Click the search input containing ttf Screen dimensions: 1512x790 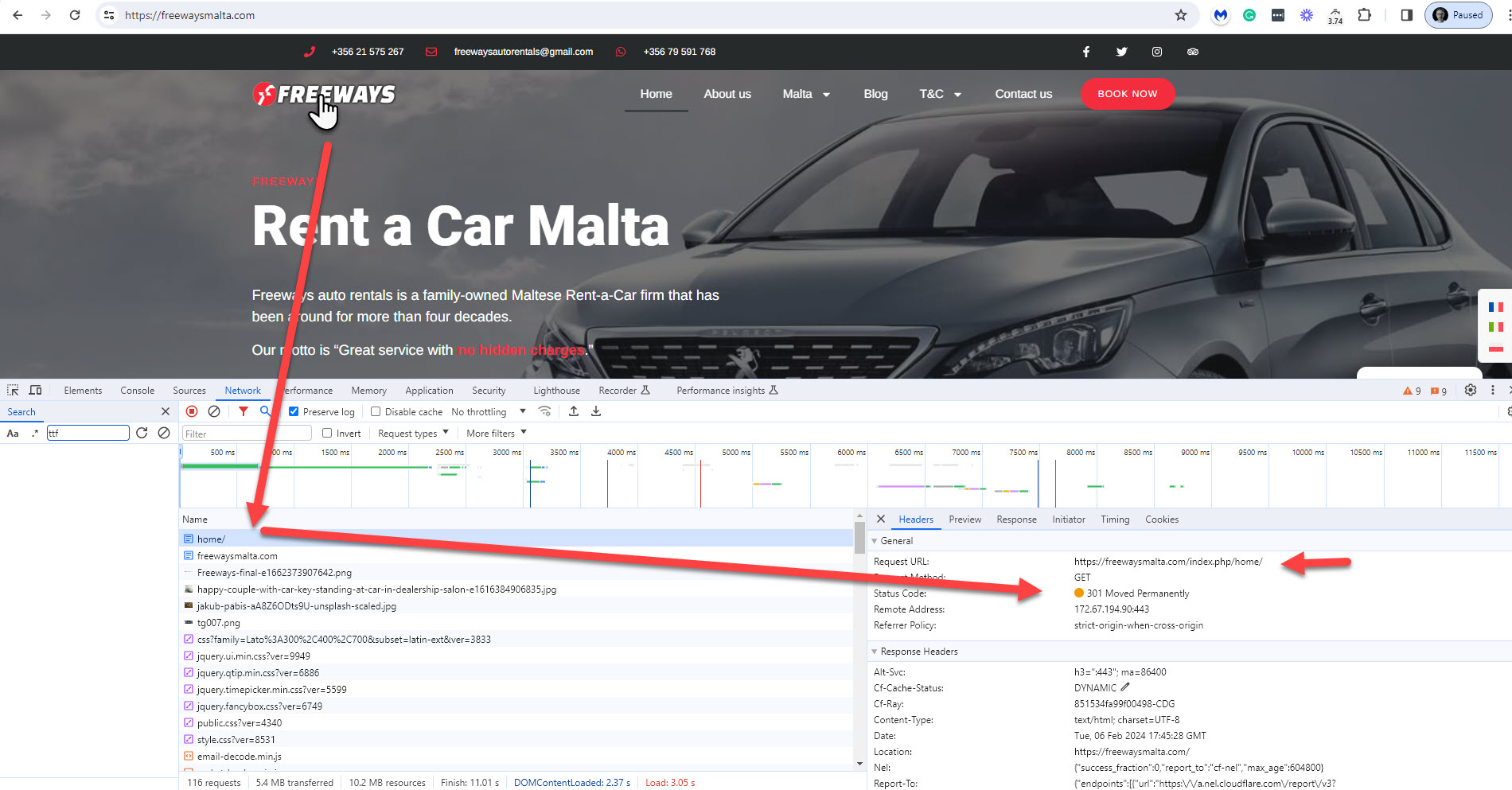click(88, 433)
